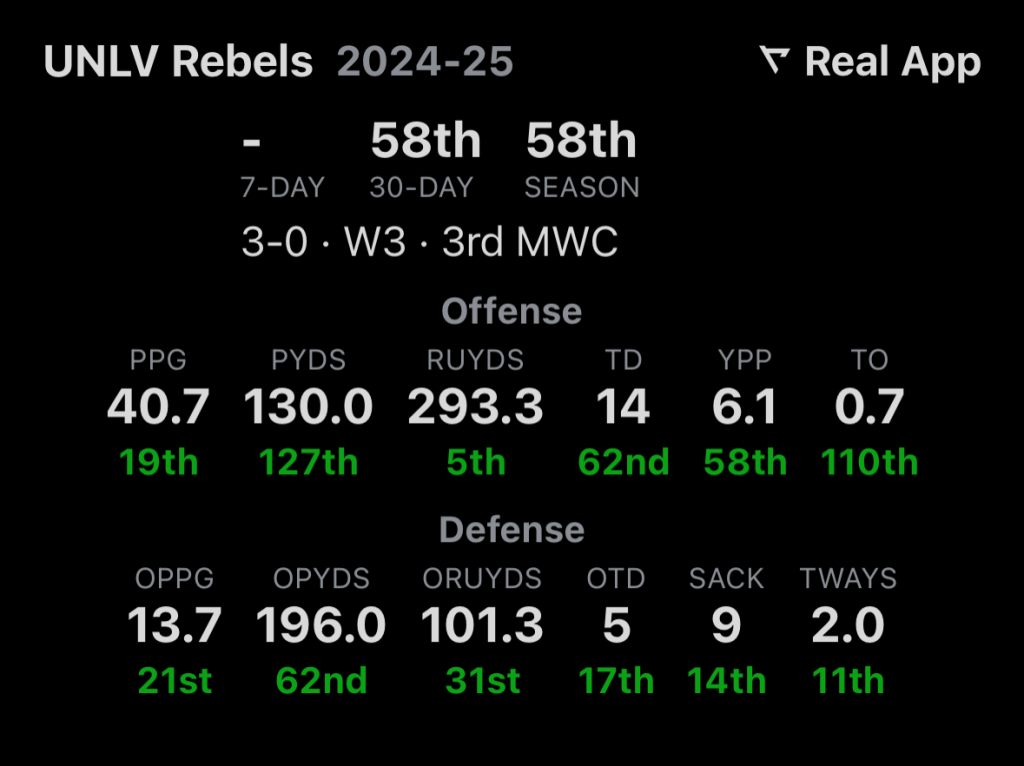Image resolution: width=1024 pixels, height=766 pixels.
Task: Select the SEASON ranking label
Action: coord(582,187)
